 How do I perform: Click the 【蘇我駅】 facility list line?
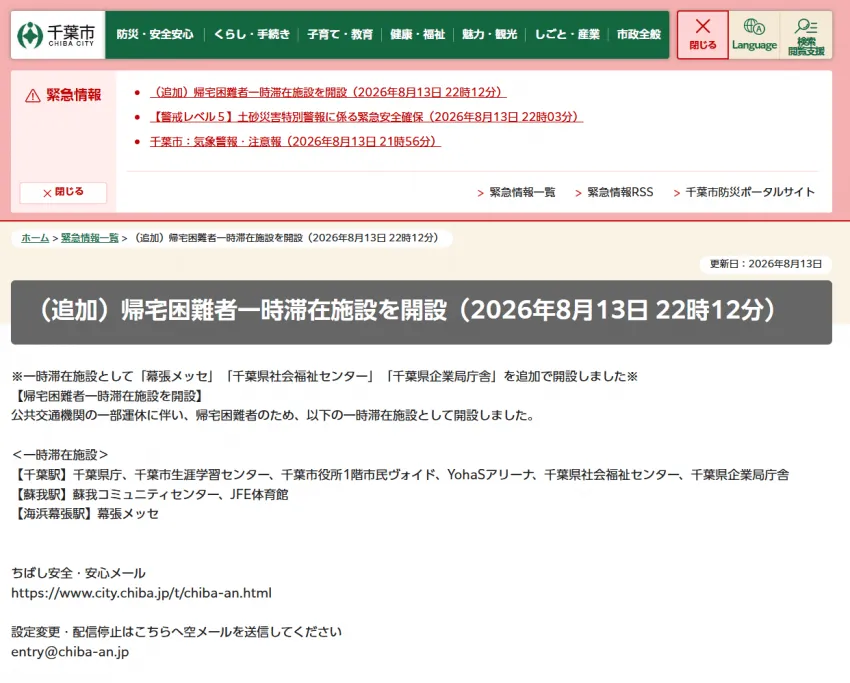point(150,494)
